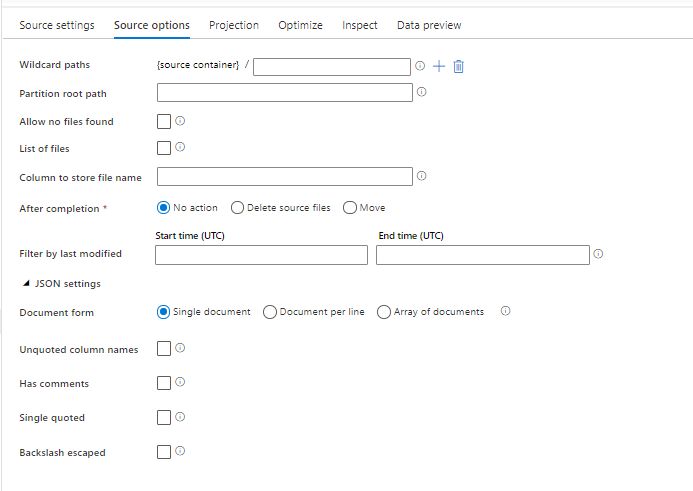Viewport: 693px width, 491px height.
Task: Click info icon for Allow no files found
Action: tap(181, 121)
